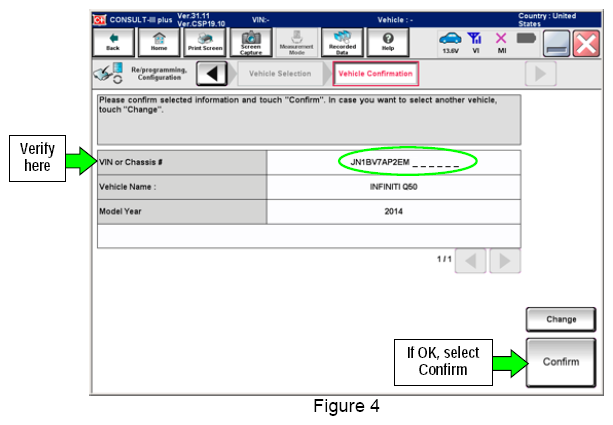613x425 pixels.
Task: Click the VIN or Chassis # label
Action: (x=131, y=162)
